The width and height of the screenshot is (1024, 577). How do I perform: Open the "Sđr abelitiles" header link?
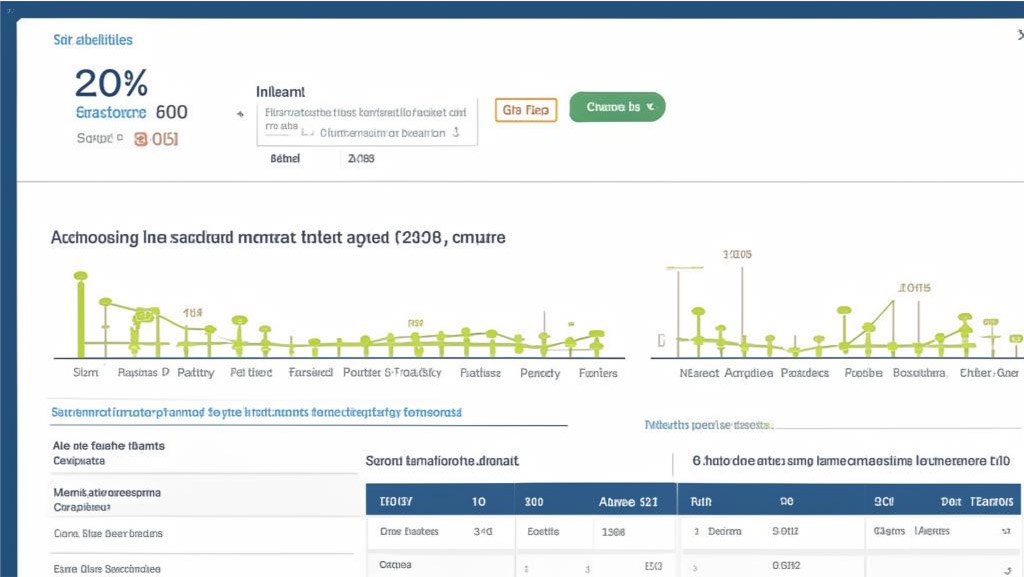pos(92,40)
